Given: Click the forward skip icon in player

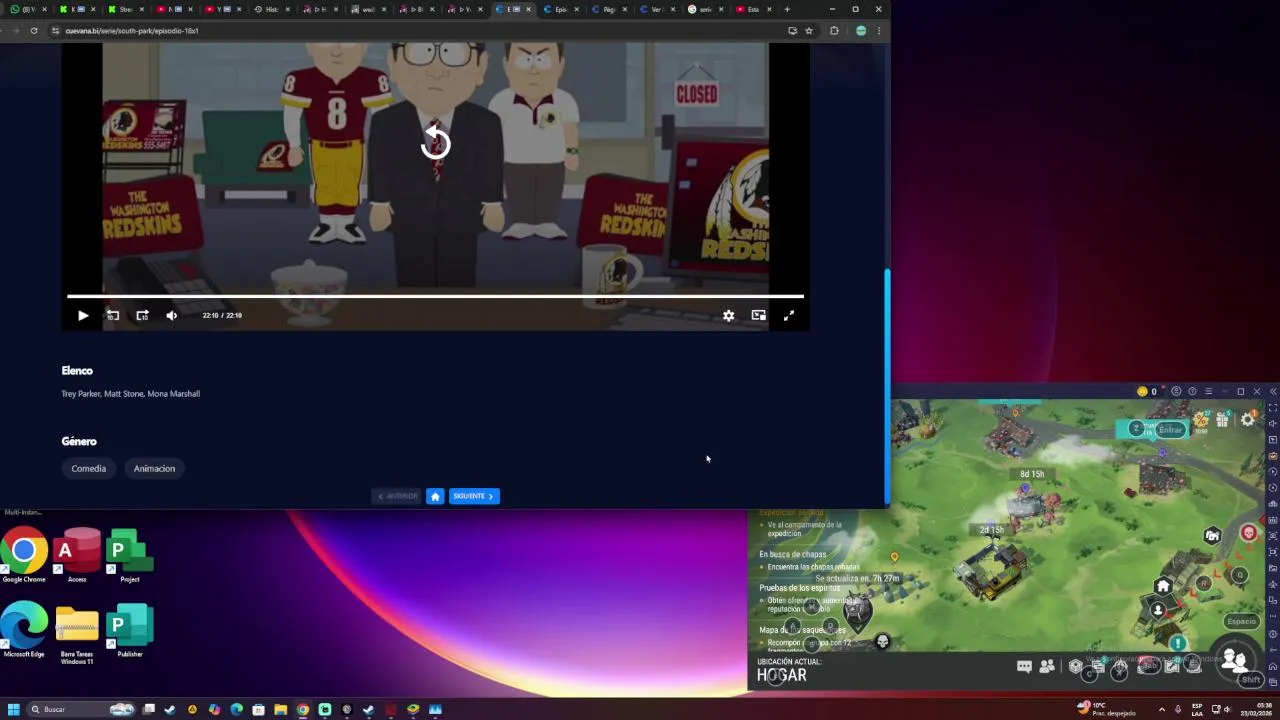Looking at the screenshot, I should [142, 315].
